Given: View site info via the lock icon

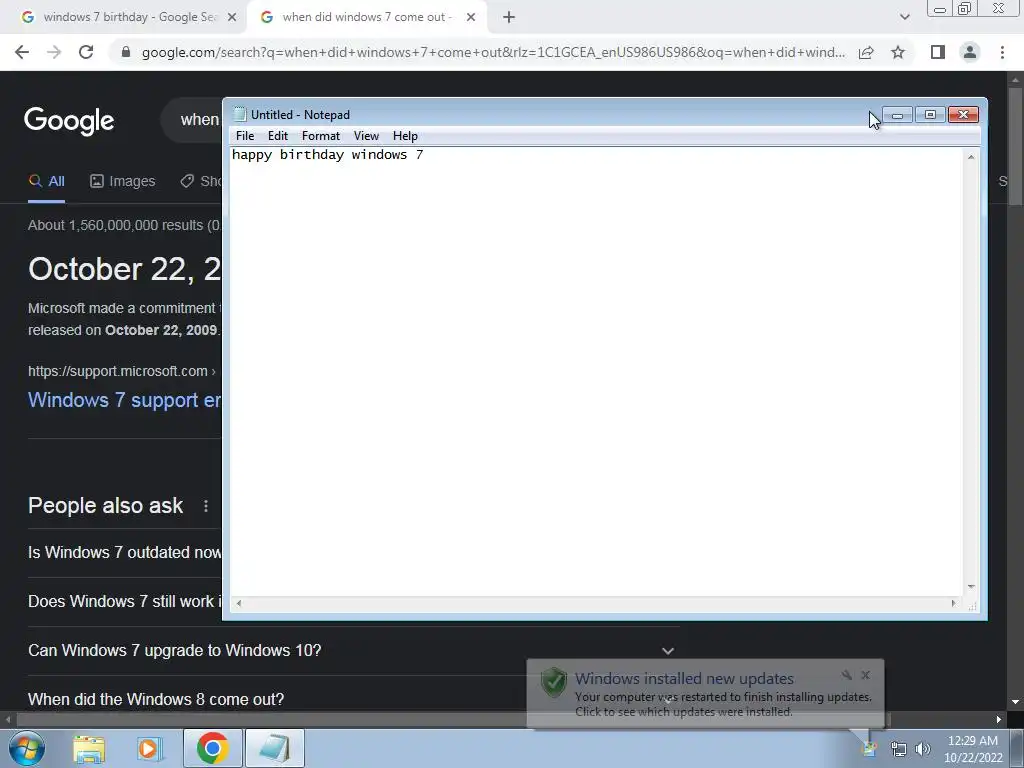Looking at the screenshot, I should pos(126,52).
